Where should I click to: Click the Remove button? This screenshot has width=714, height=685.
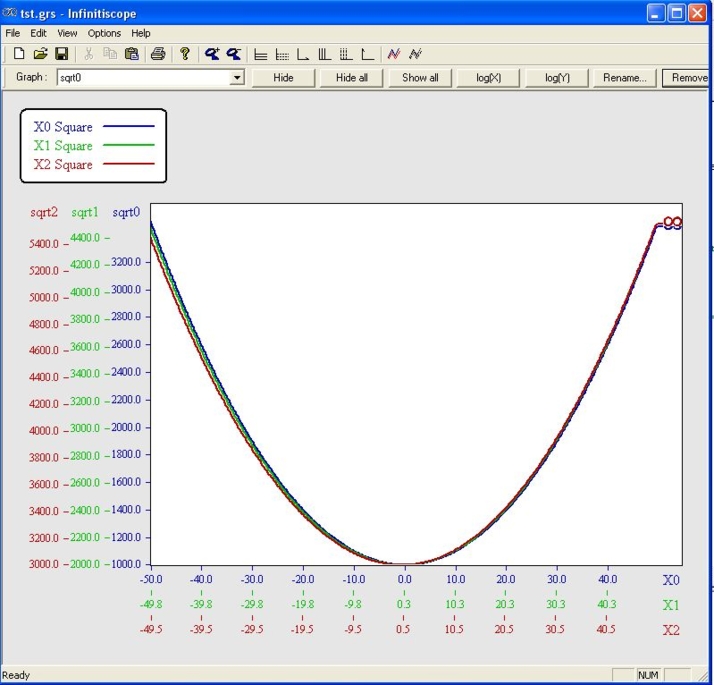click(686, 77)
